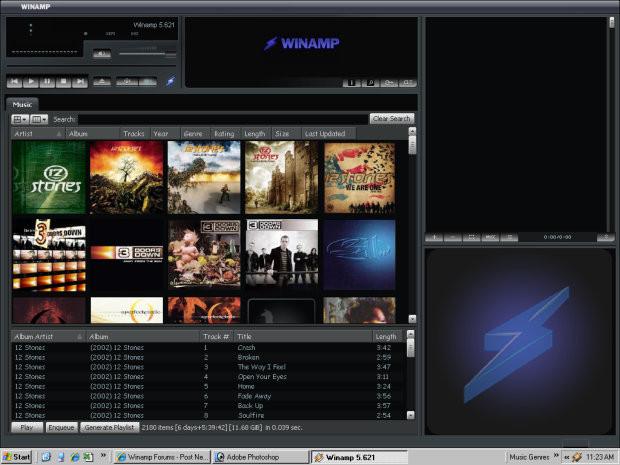The width and height of the screenshot is (620, 465).
Task: Mute audio with the speaker button
Action: [x=102, y=53]
